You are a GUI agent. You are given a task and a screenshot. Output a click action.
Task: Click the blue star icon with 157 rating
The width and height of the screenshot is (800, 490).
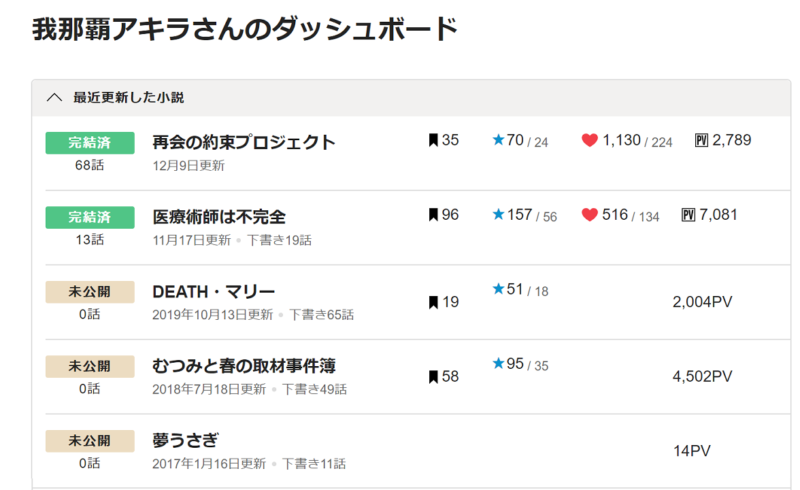point(498,214)
